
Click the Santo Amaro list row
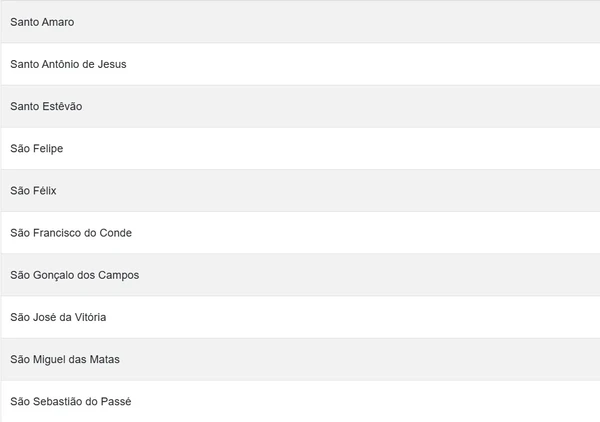pyautogui.click(x=300, y=22)
